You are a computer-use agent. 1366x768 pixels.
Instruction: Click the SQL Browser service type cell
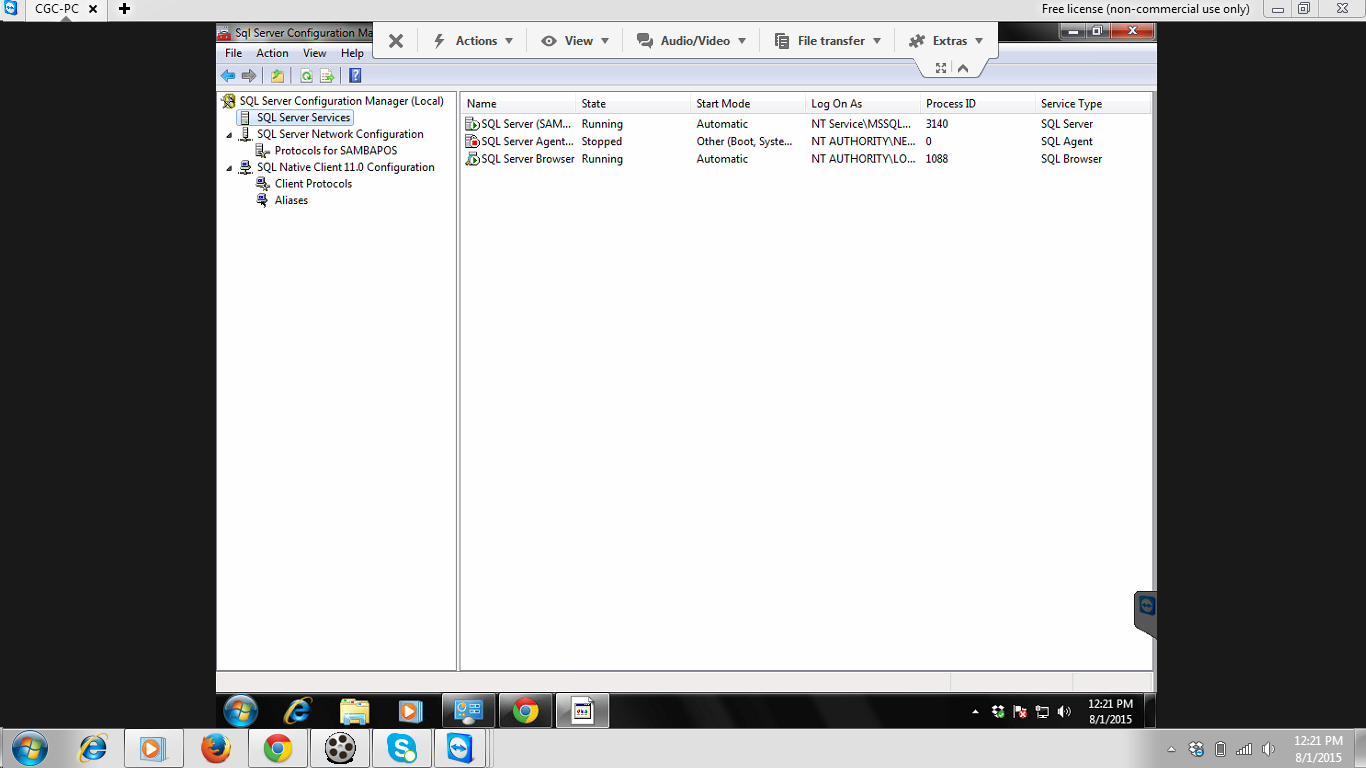1071,159
